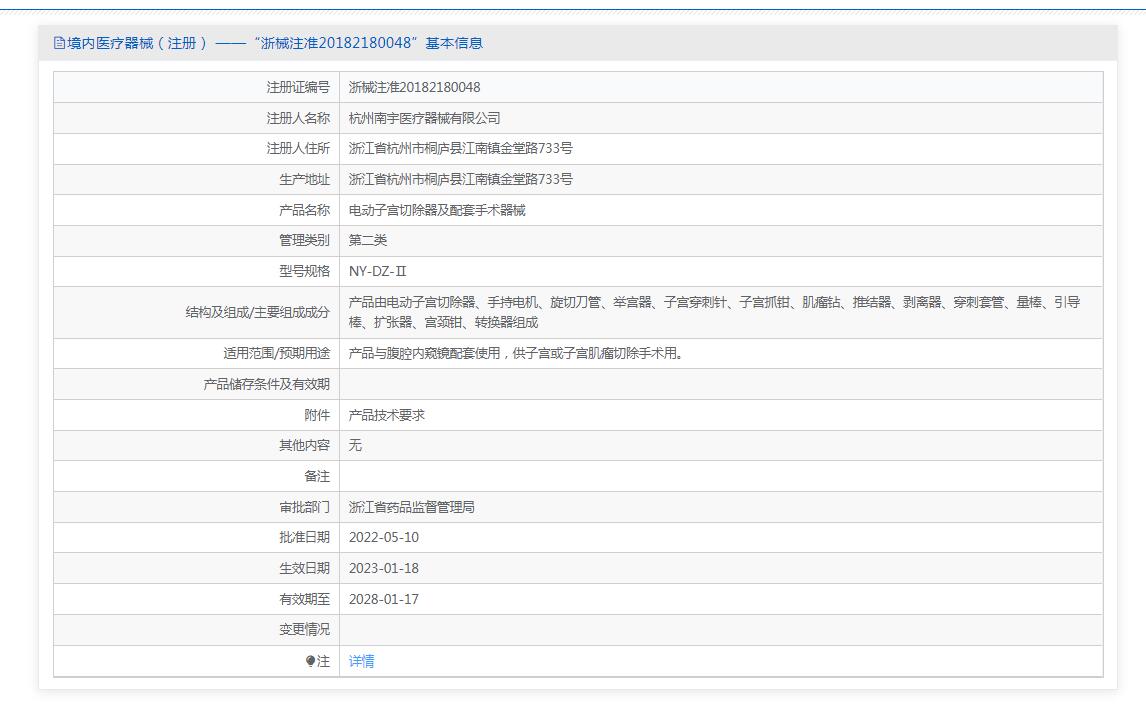Click the bulb icon beside 注 label
The image size is (1146, 711).
coord(311,661)
